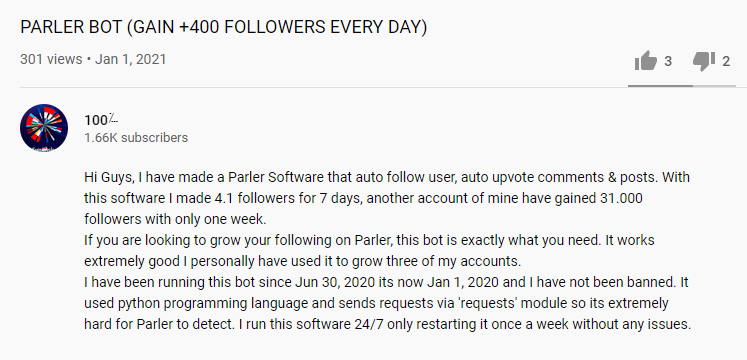Click the dislike count number 2

point(726,61)
